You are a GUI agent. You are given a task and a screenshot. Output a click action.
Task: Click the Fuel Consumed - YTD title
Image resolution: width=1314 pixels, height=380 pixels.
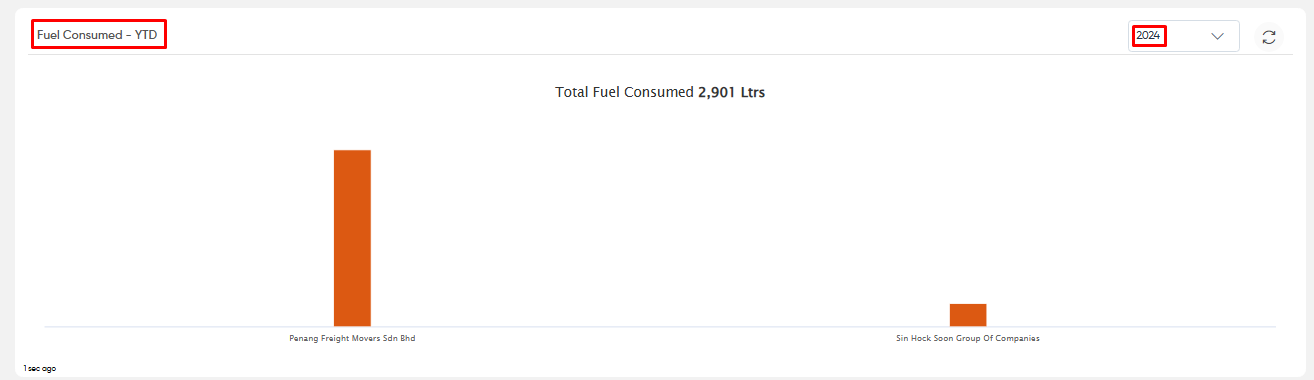(x=97, y=35)
